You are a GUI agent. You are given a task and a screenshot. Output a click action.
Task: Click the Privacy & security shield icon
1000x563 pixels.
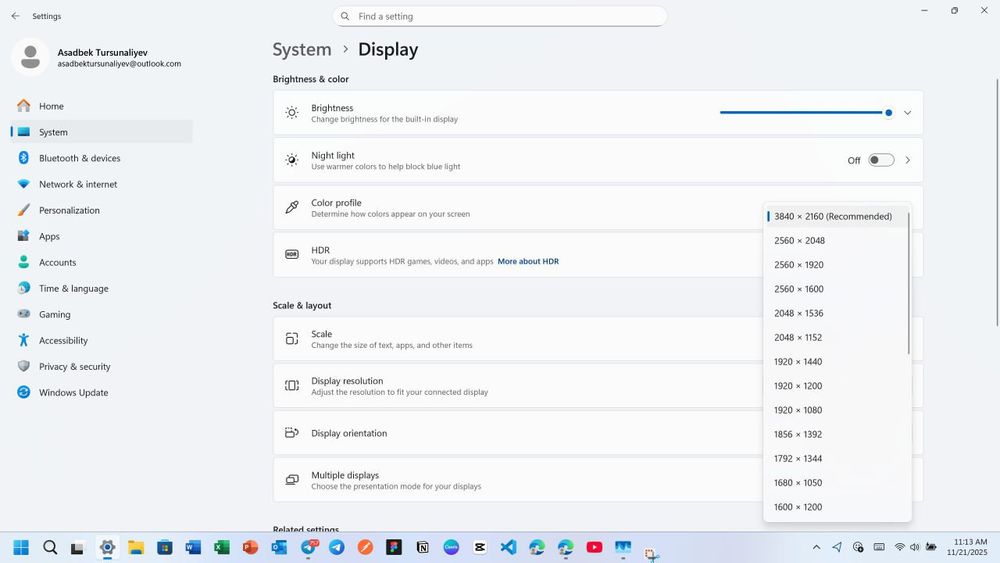[x=23, y=367]
